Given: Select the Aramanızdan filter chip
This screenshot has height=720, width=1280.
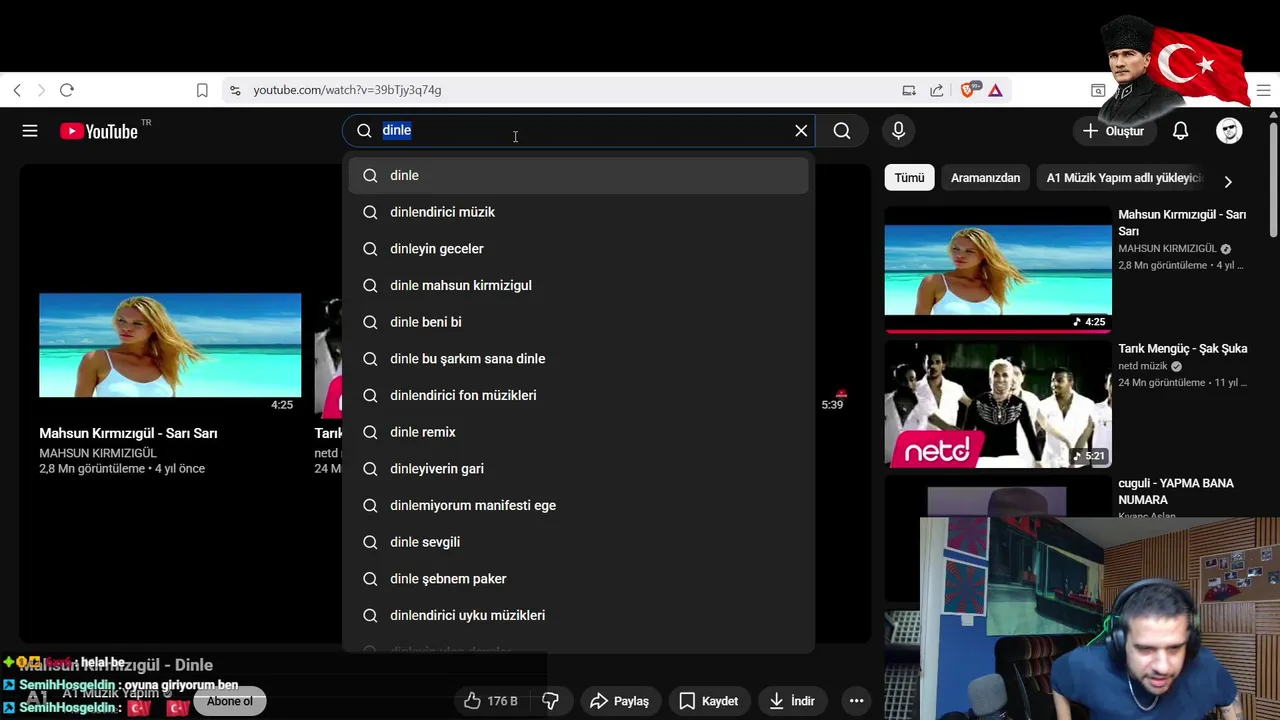Looking at the screenshot, I should (985, 178).
